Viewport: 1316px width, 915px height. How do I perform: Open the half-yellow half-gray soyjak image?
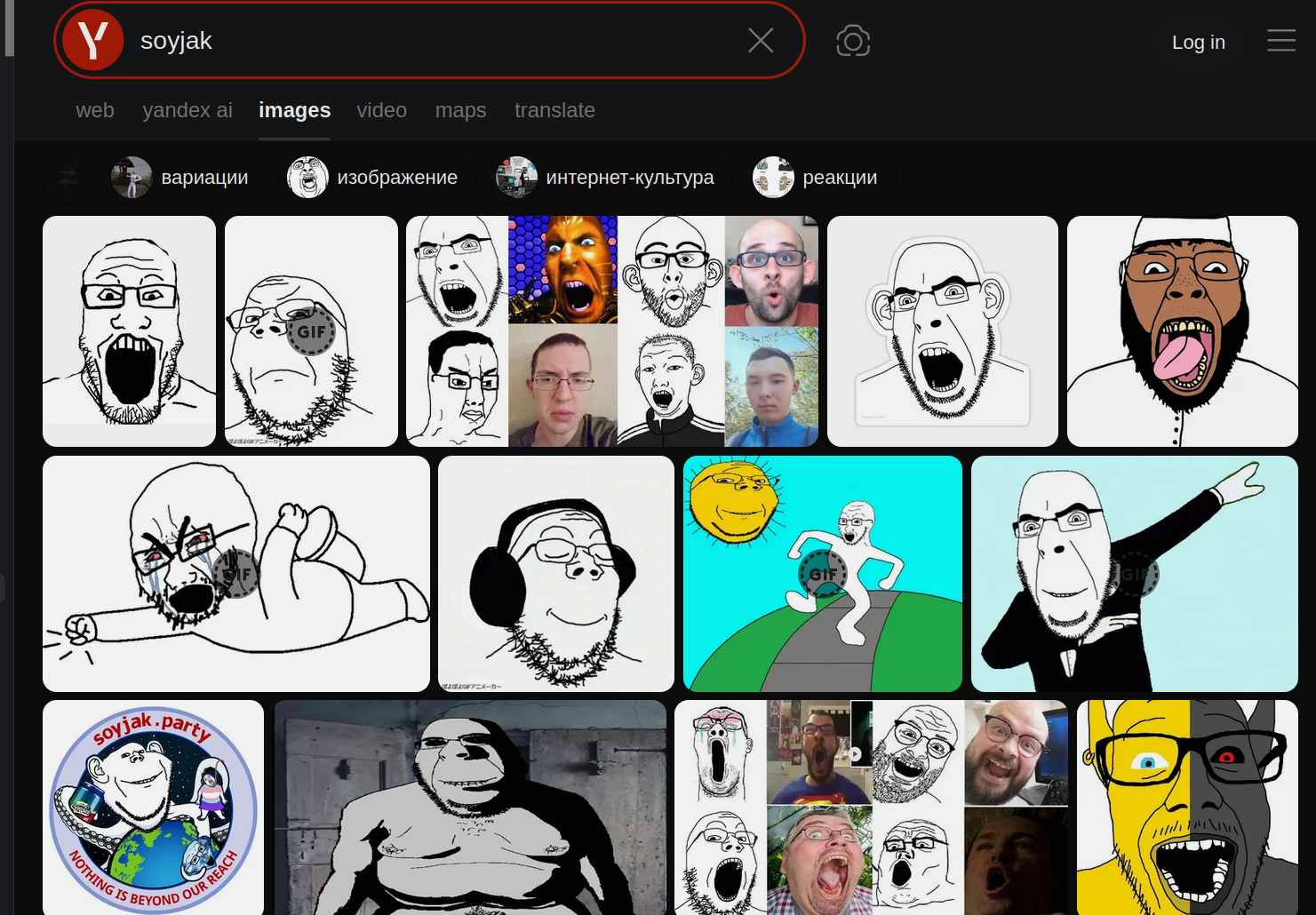click(x=1188, y=808)
